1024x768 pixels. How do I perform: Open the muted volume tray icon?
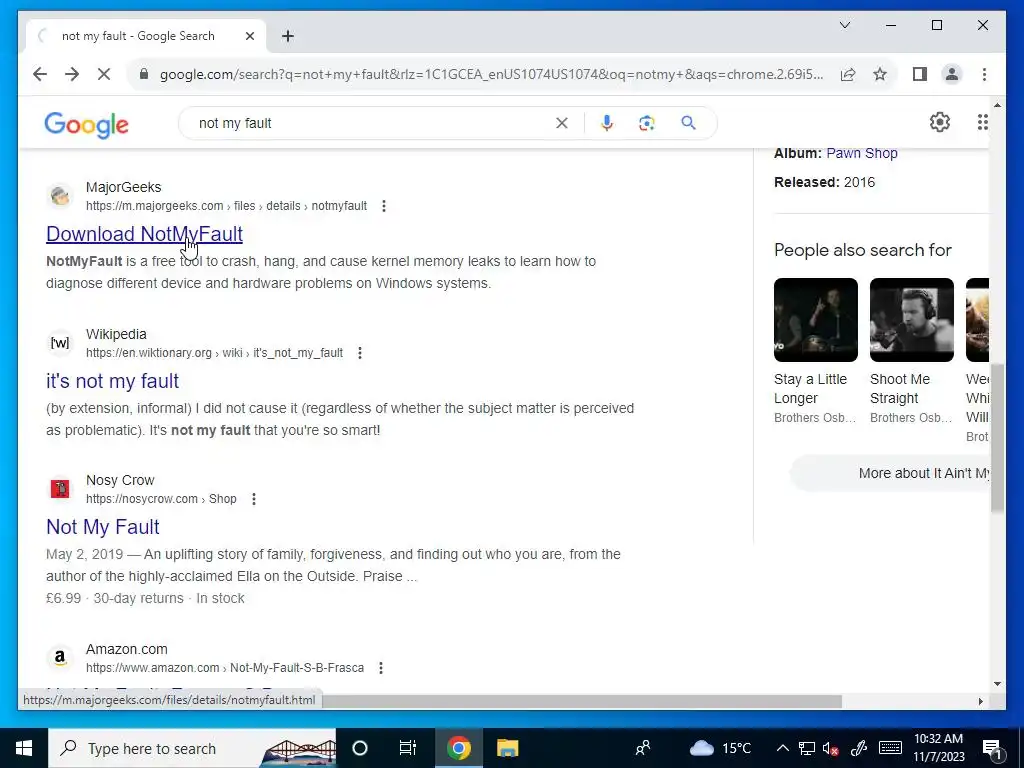point(830,748)
